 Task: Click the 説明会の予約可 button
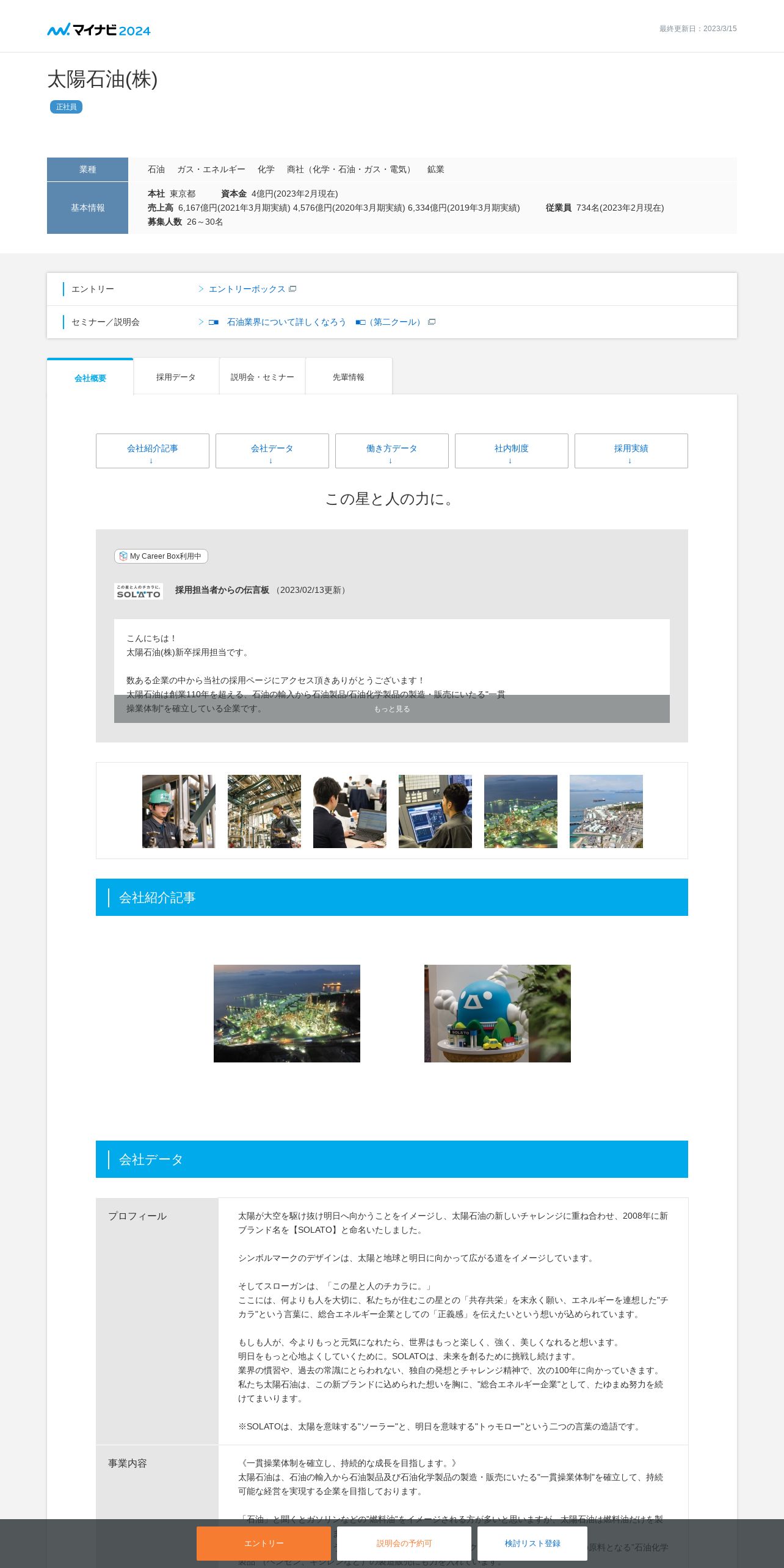pos(404,1544)
